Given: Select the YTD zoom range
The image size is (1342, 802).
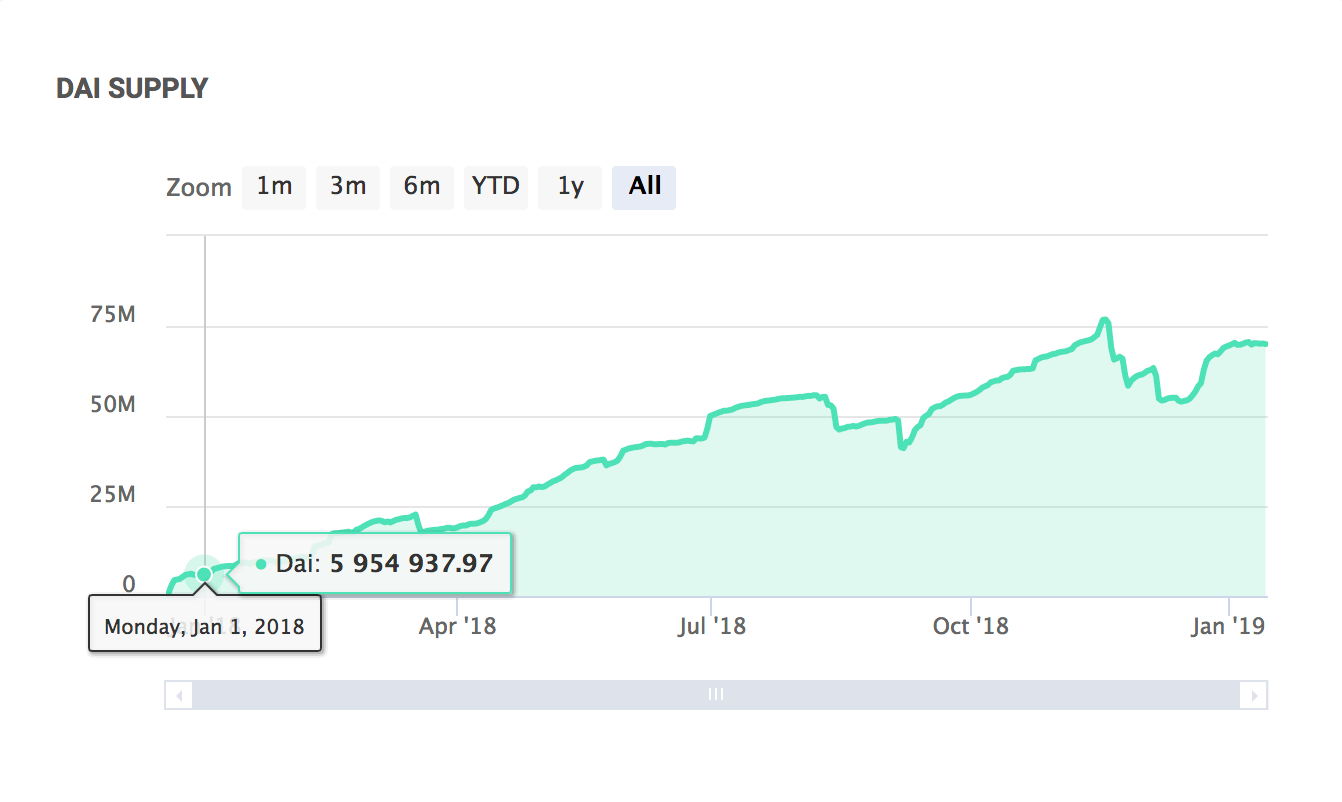Looking at the screenshot, I should coord(496,187).
